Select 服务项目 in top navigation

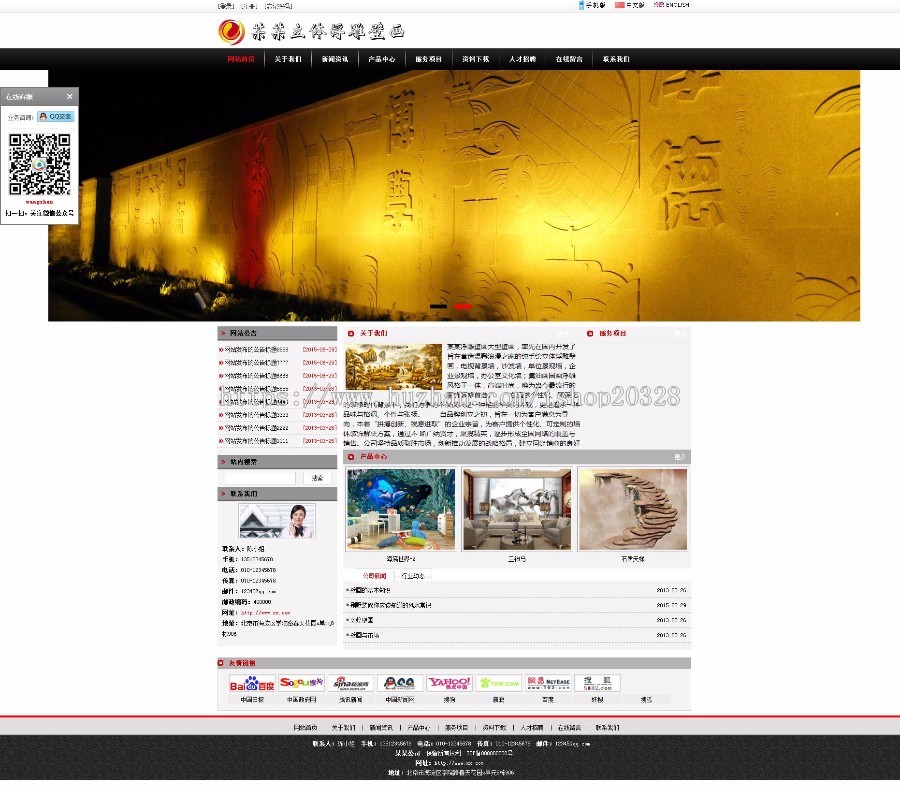coord(429,59)
